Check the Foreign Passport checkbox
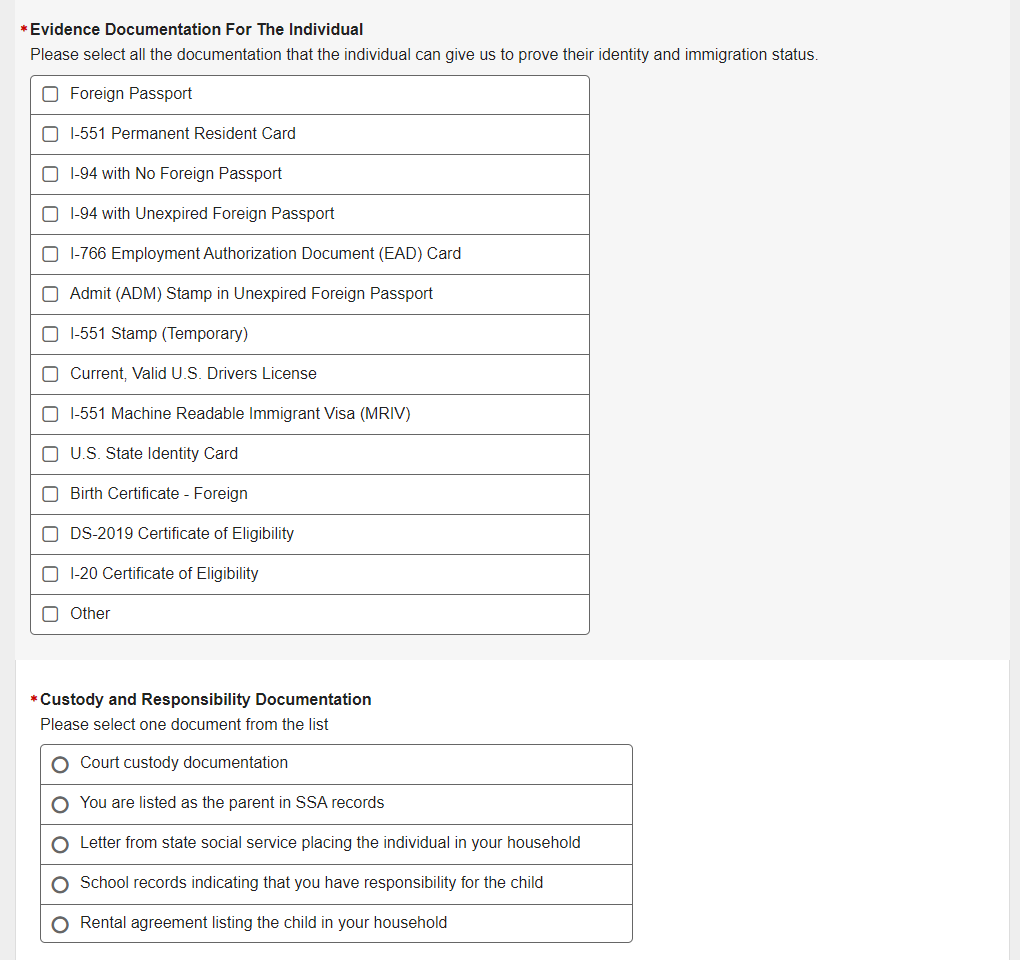 tap(50, 94)
